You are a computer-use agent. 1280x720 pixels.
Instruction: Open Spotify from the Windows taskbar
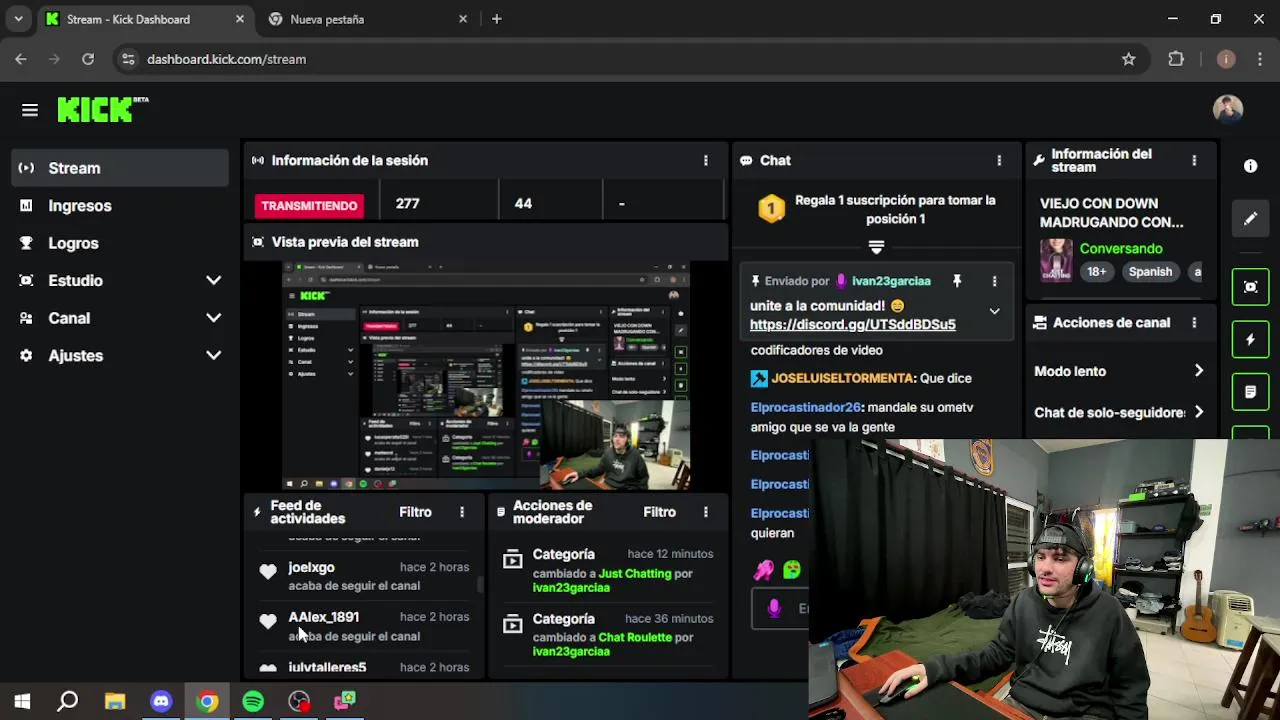click(x=253, y=701)
